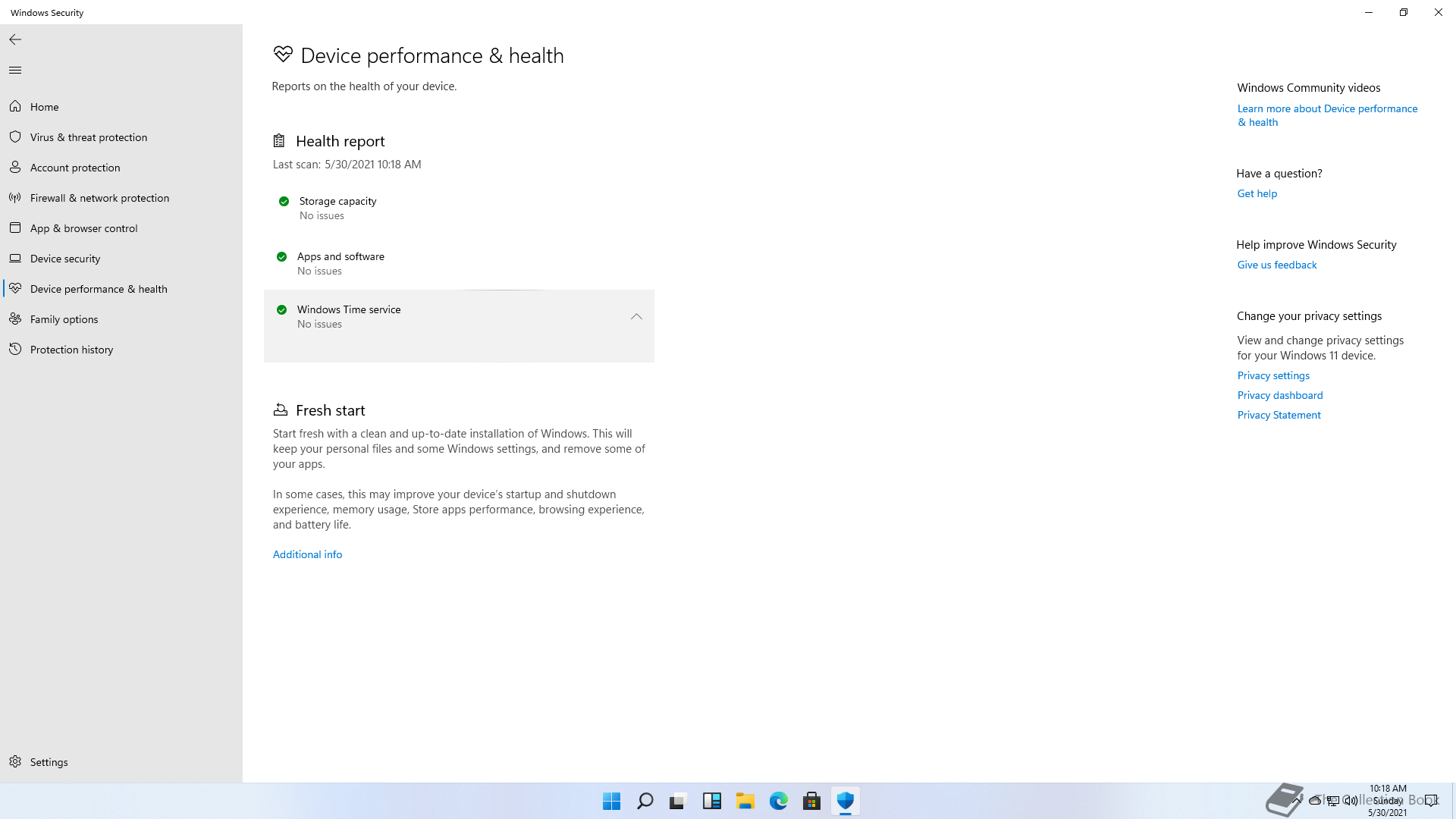Click App & browser control icon
This screenshot has width=1456, height=819.
15,228
